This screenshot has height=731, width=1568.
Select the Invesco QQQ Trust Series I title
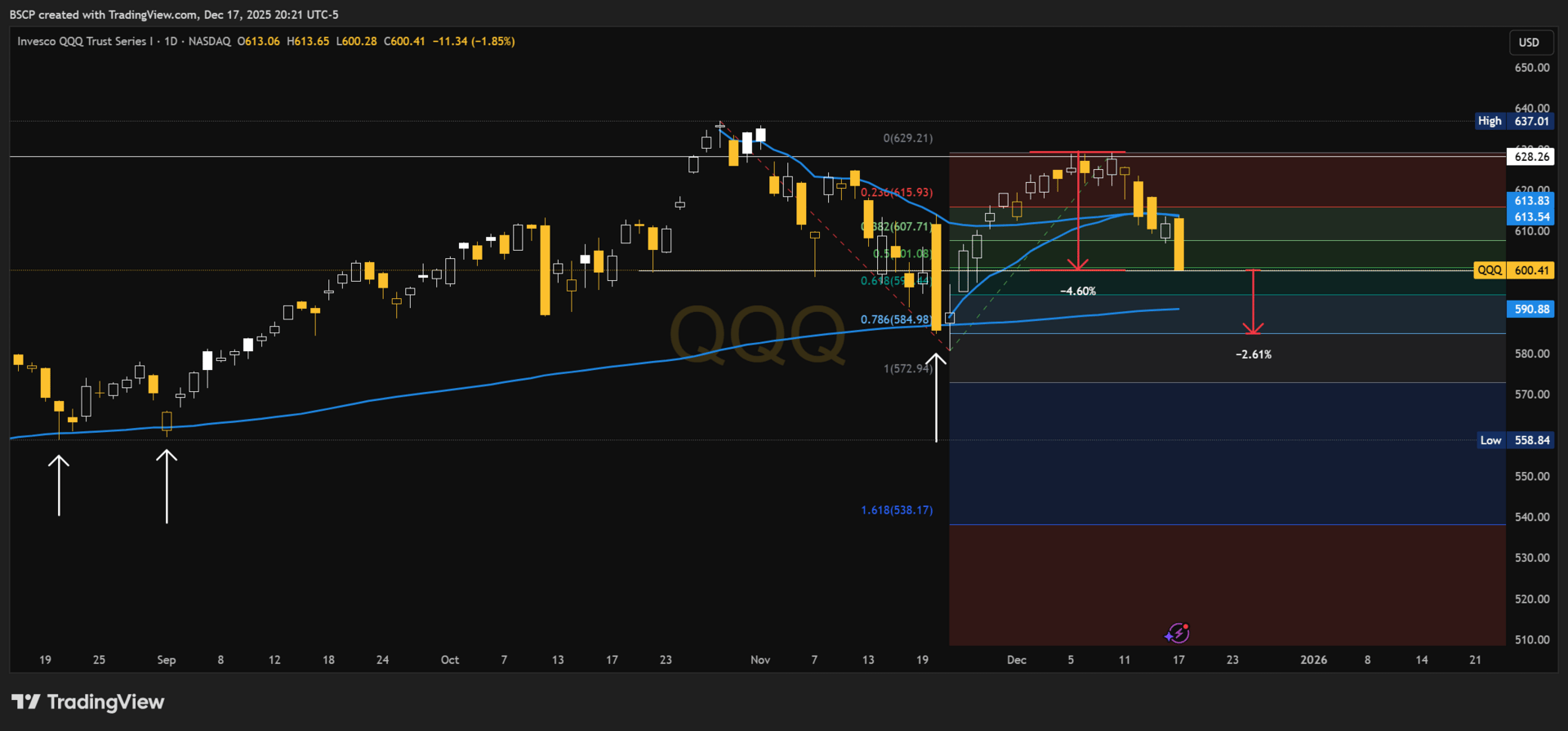[x=84, y=42]
